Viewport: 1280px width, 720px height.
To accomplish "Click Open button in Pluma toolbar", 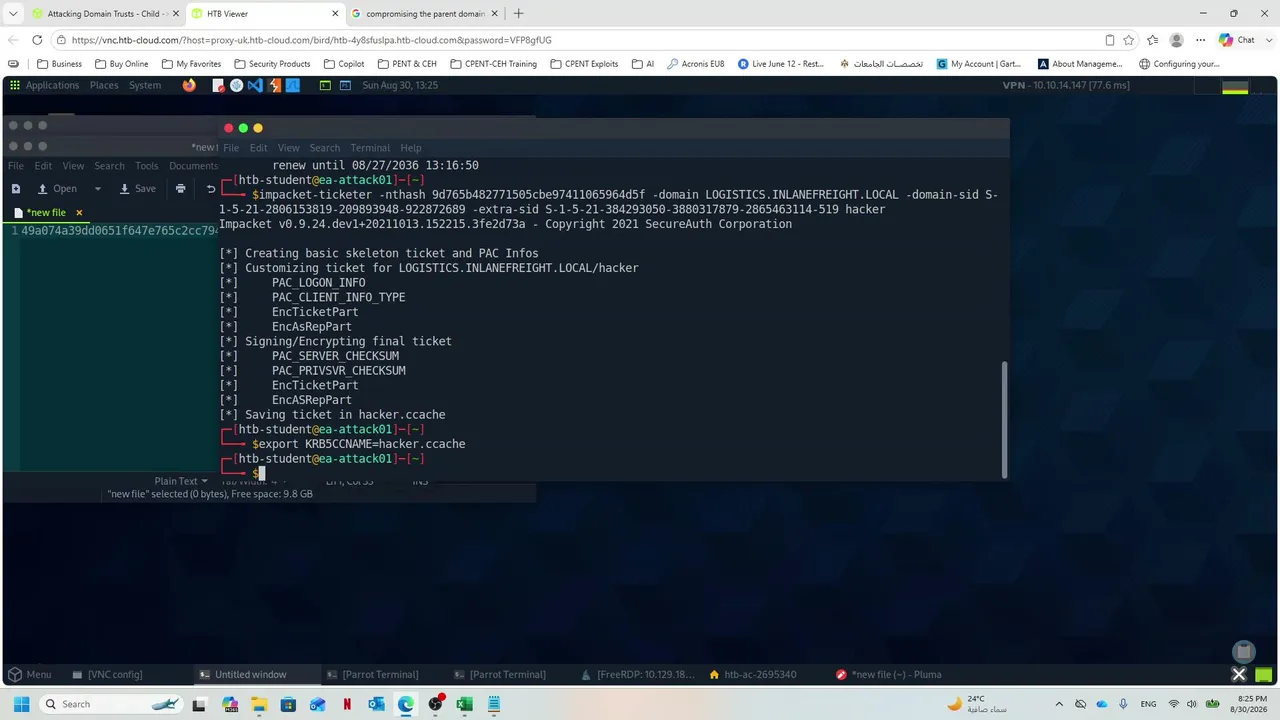I will click(57, 188).
